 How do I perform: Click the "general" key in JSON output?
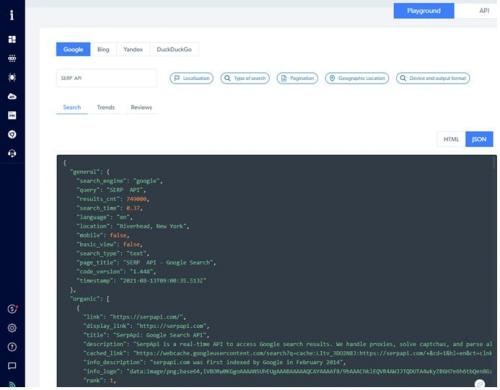point(85,172)
